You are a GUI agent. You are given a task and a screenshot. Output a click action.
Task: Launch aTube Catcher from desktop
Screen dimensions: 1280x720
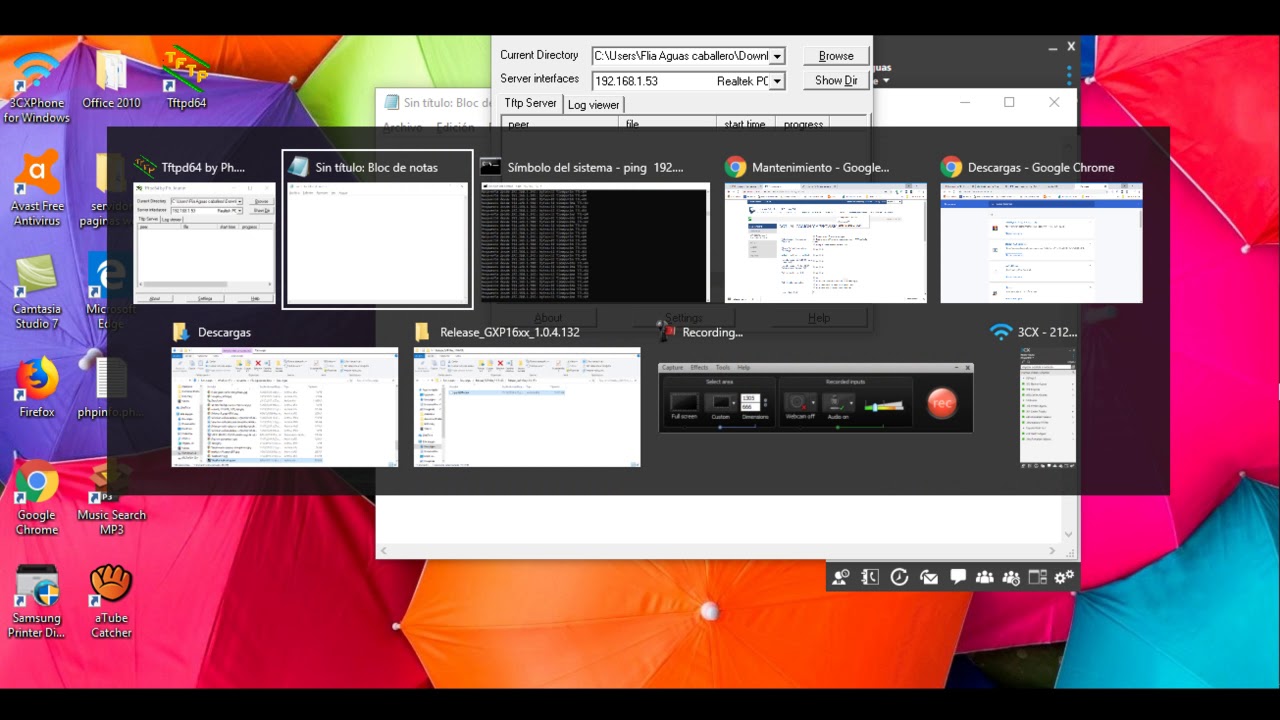click(x=111, y=601)
